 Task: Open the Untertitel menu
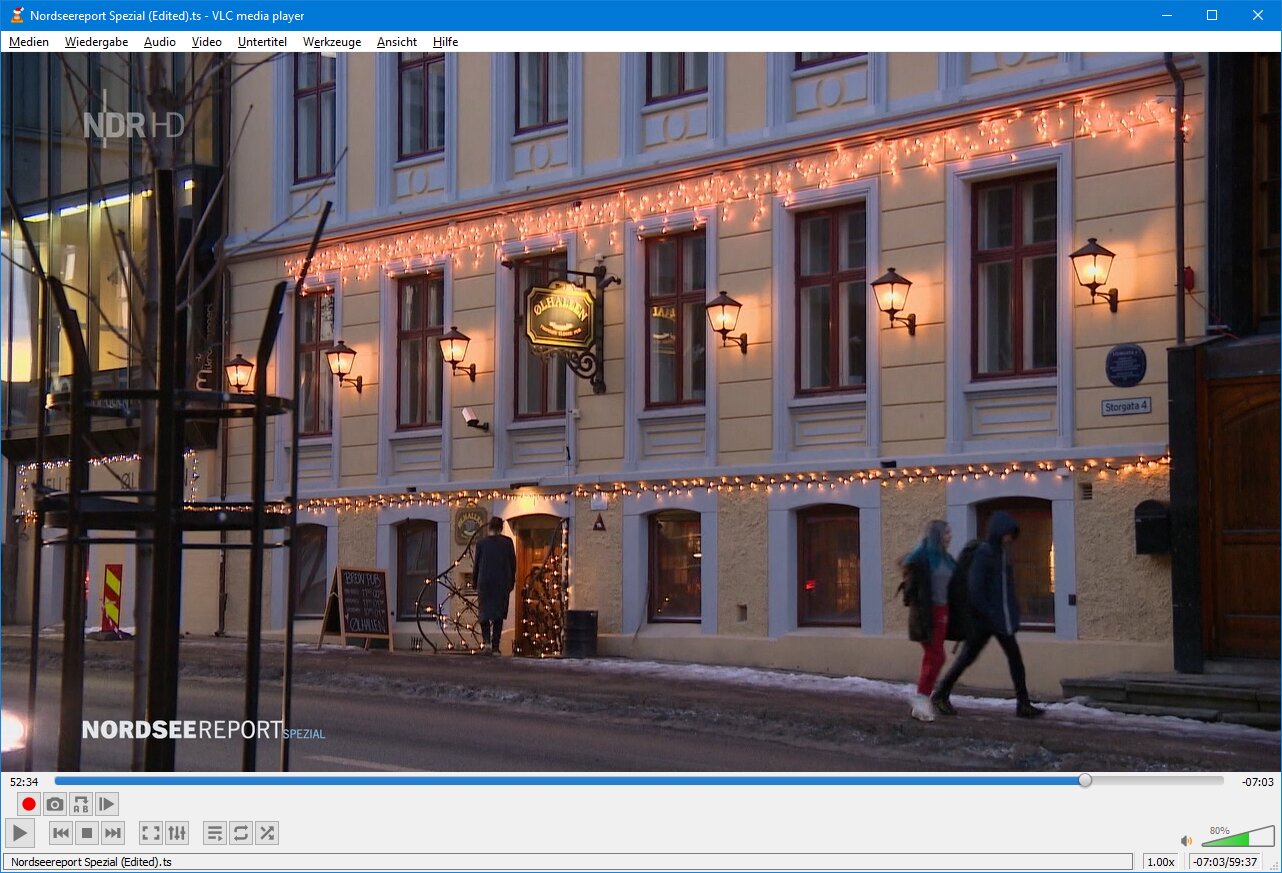pos(262,42)
